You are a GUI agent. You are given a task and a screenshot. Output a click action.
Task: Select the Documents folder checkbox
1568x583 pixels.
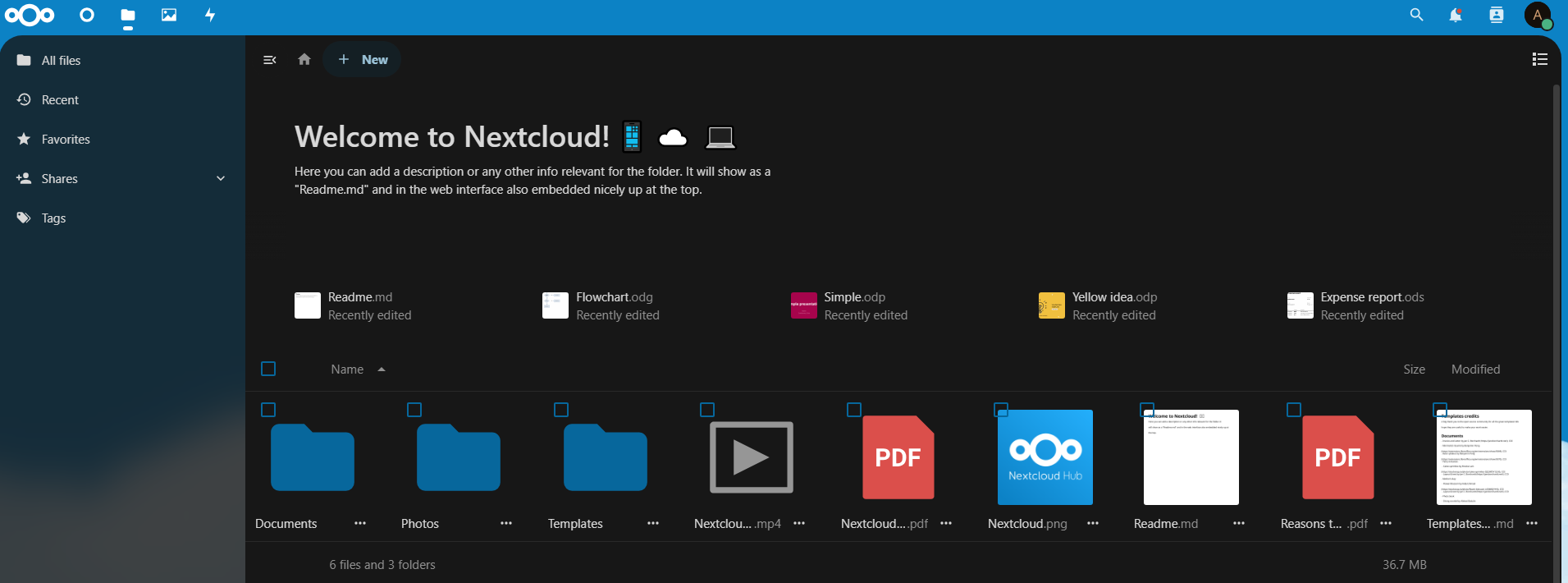tap(268, 410)
